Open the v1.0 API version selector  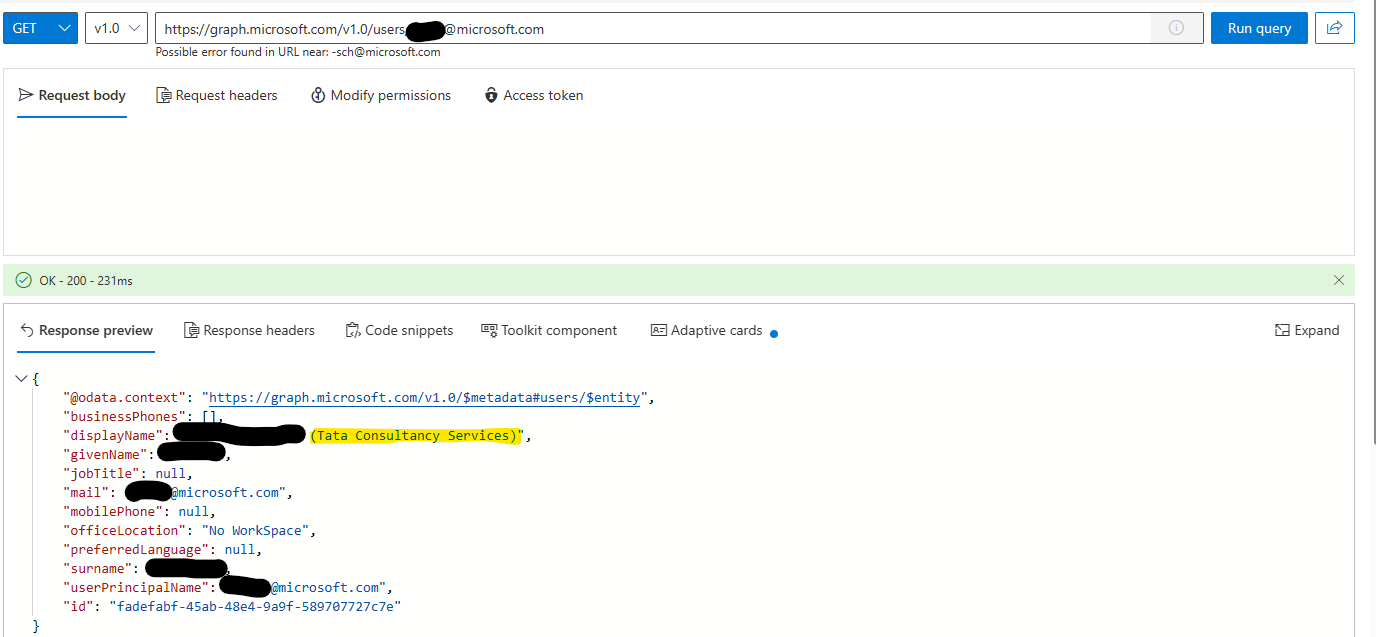[115, 28]
